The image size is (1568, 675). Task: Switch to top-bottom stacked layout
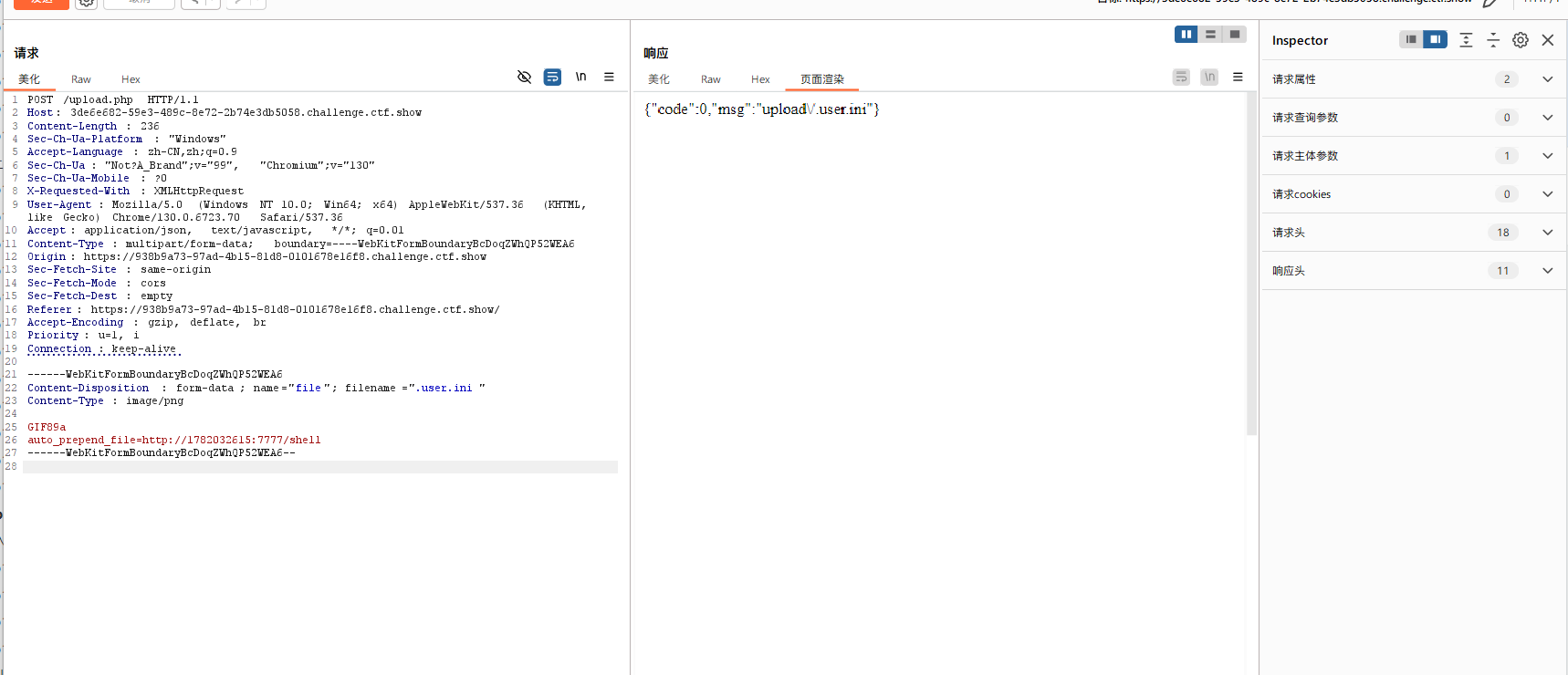[1210, 35]
